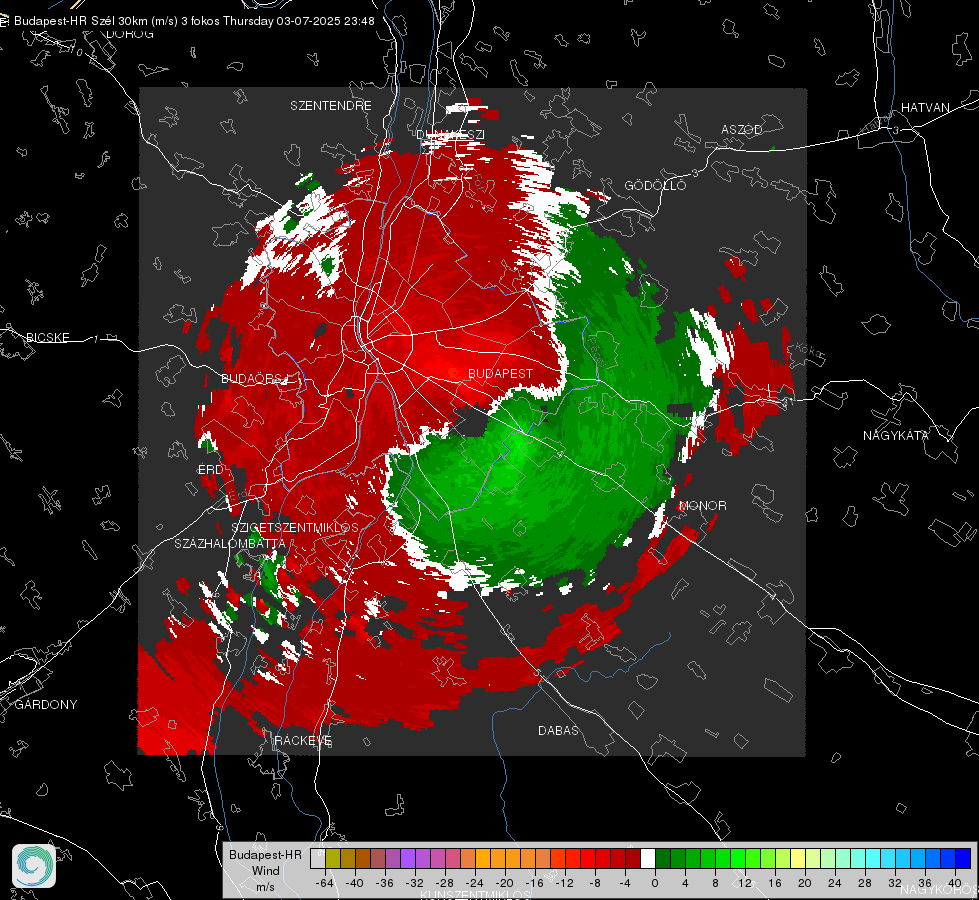Click the NAGYKÁTA town label

click(896, 435)
